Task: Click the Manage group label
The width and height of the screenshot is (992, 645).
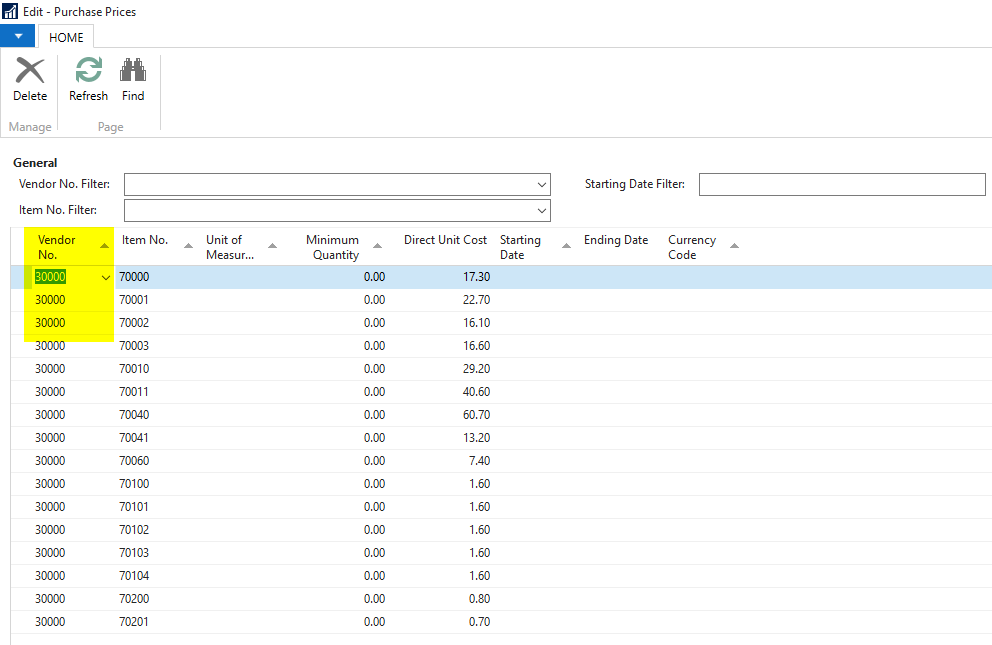Action: [29, 126]
